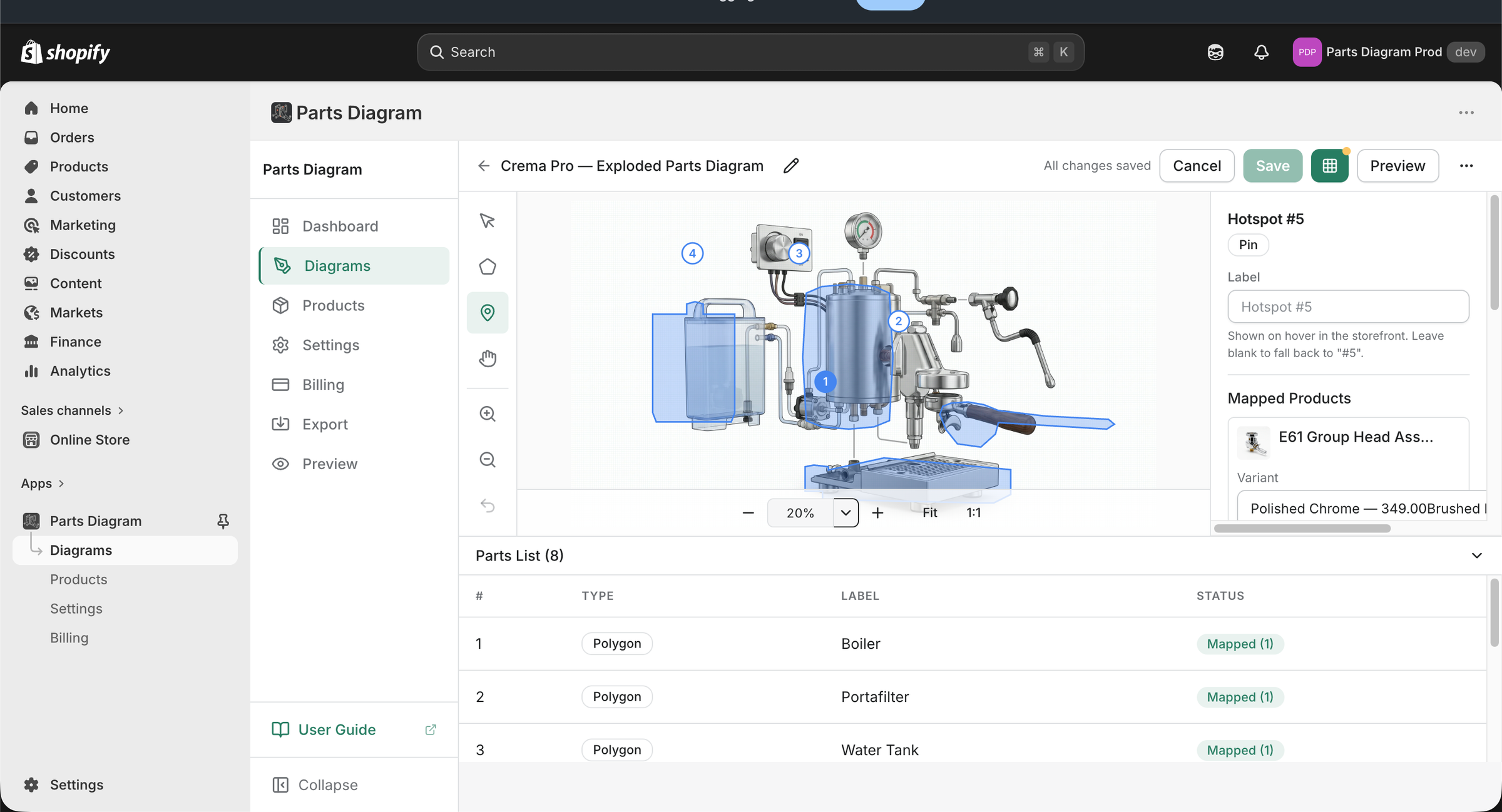
Task: Increase zoom with the plus button
Action: (877, 513)
